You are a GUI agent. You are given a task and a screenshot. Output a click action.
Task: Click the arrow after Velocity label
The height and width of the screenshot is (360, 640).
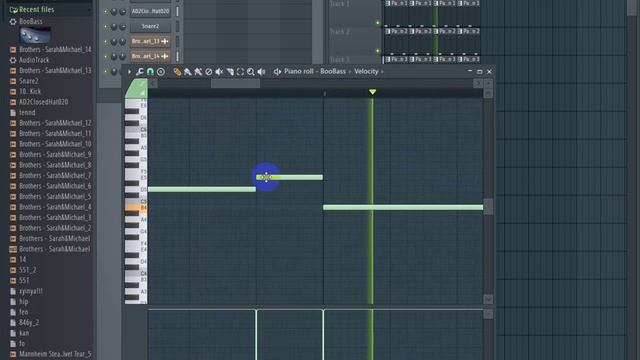pyautogui.click(x=382, y=72)
